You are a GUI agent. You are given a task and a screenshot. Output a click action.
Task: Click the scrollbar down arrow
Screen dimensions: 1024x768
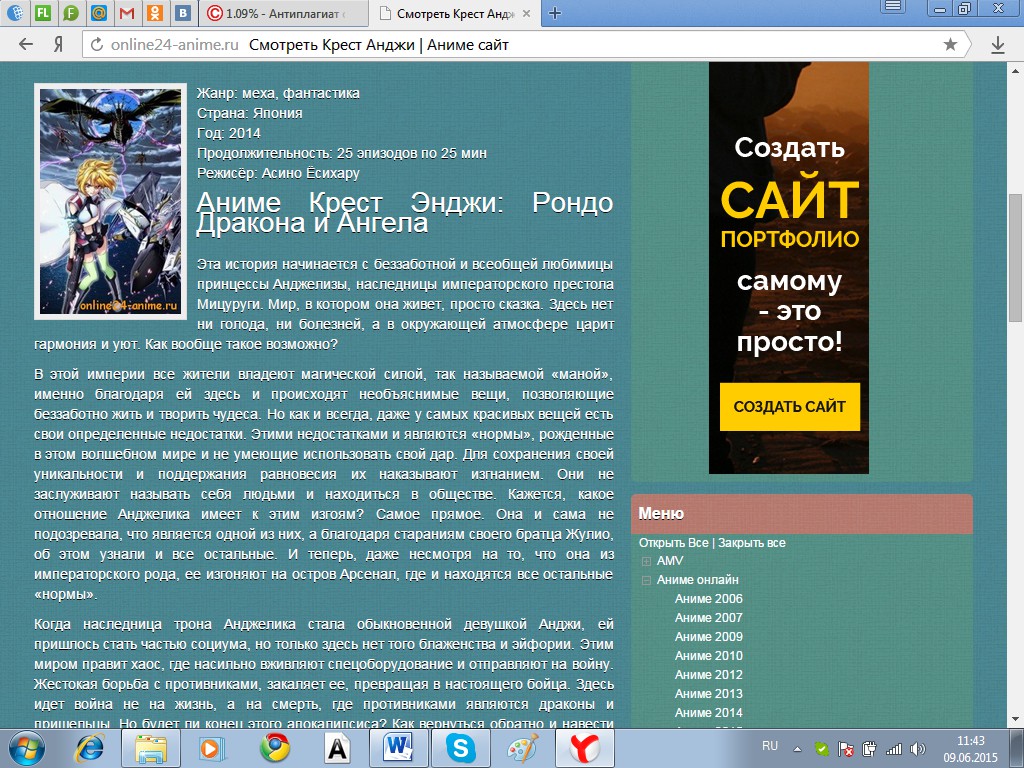pos(1016,720)
